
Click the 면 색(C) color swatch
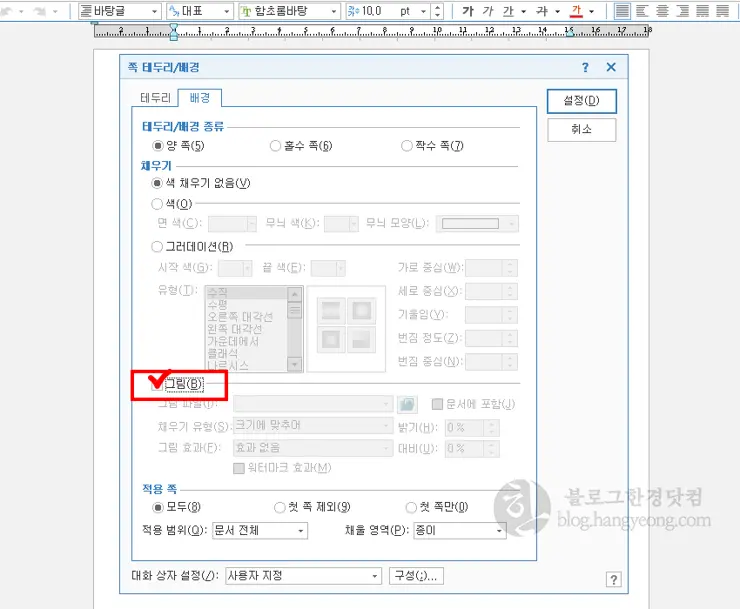pos(232,224)
